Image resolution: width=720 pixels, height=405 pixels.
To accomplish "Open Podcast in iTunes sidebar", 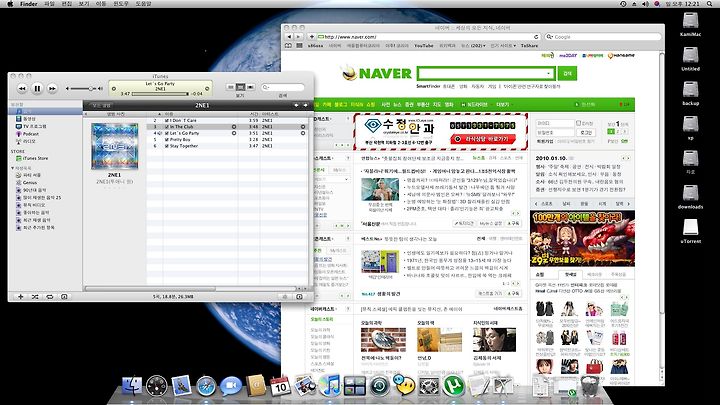I will pyautogui.click(x=28, y=134).
